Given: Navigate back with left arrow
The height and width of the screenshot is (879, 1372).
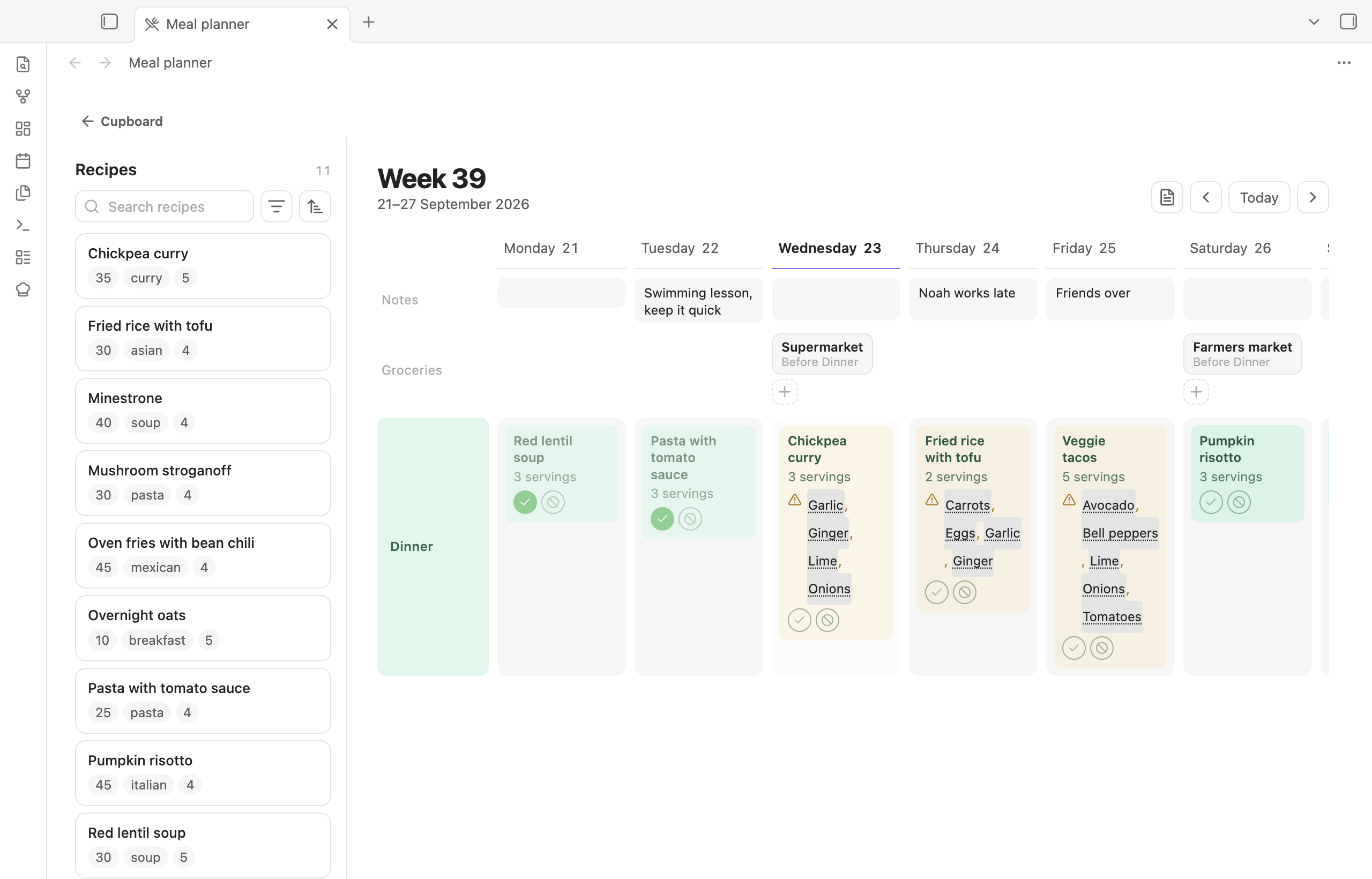Looking at the screenshot, I should click(75, 63).
